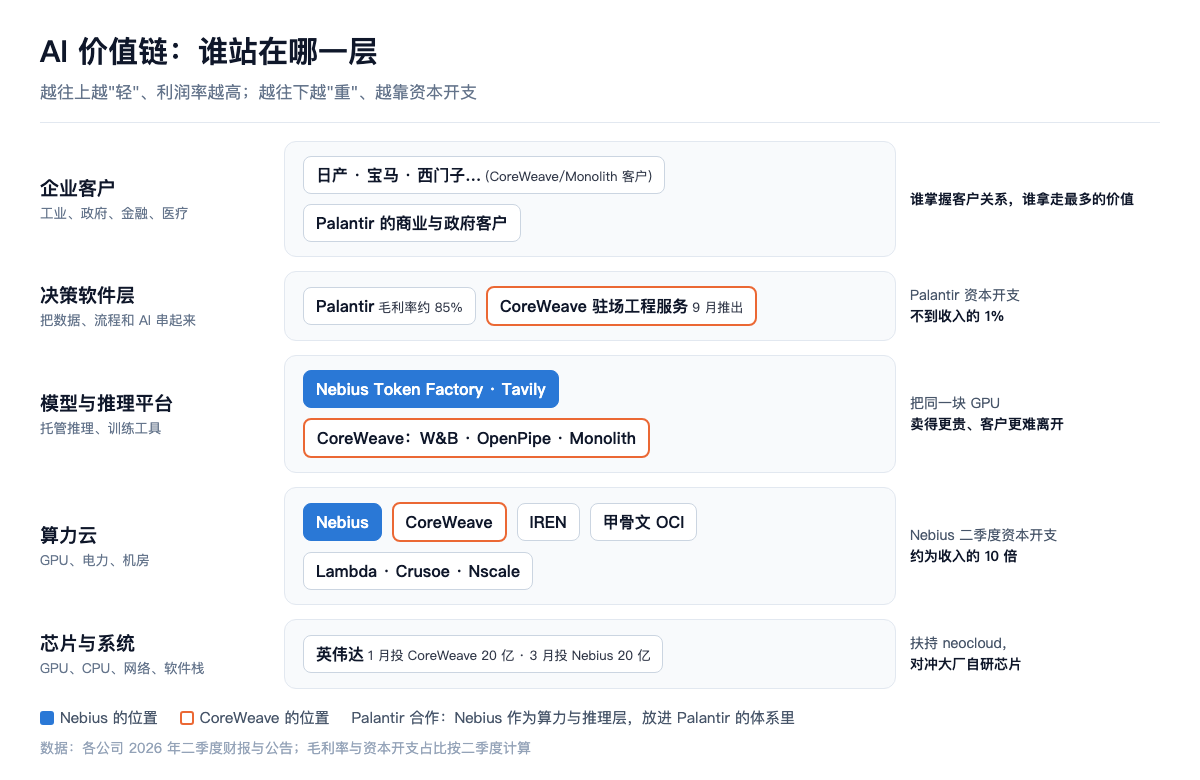The width and height of the screenshot is (1200, 780).
Task: Click the bold text '卖得更贵、客户更难离开'
Action: [987, 424]
